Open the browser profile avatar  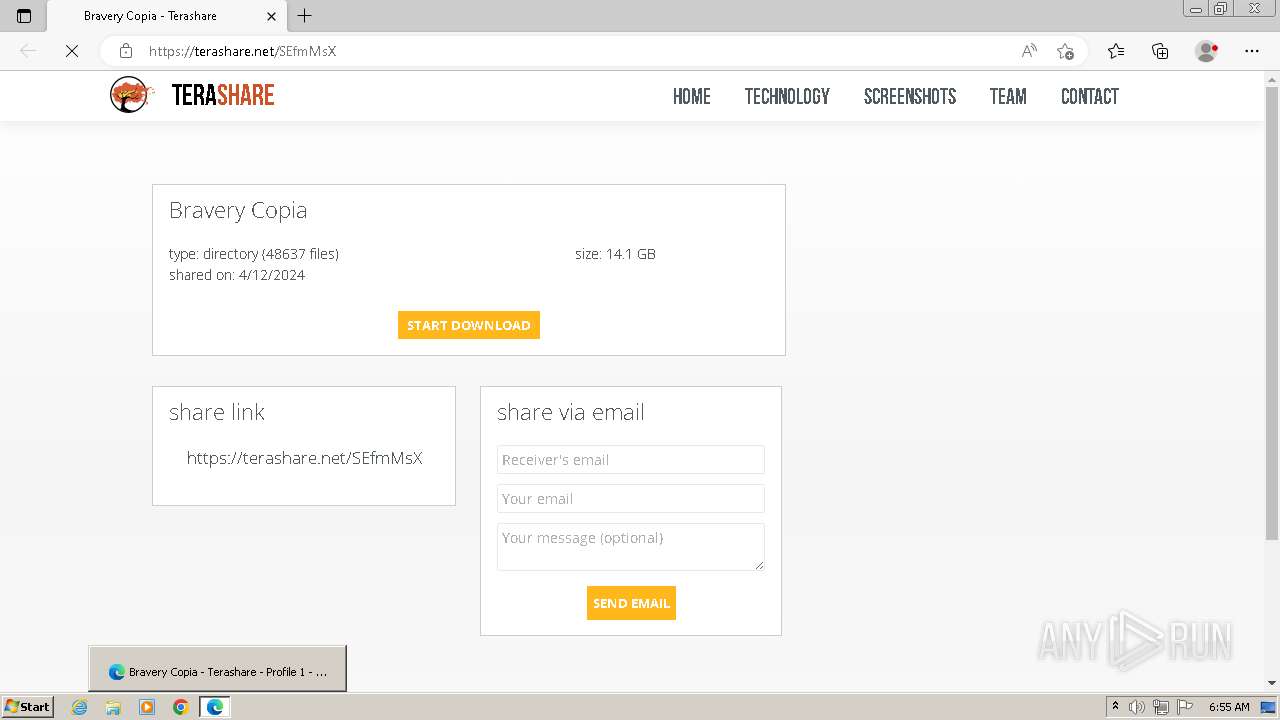tap(1206, 51)
